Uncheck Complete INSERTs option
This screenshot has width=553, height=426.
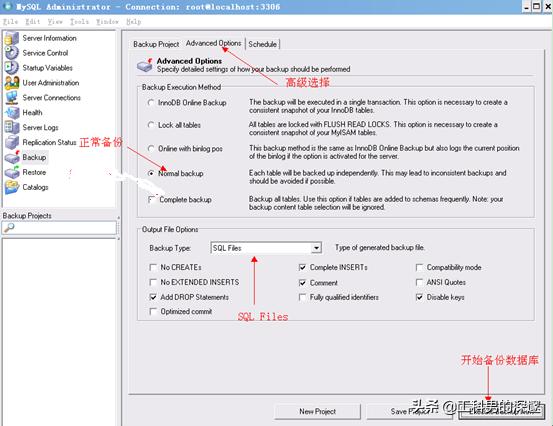[302, 267]
